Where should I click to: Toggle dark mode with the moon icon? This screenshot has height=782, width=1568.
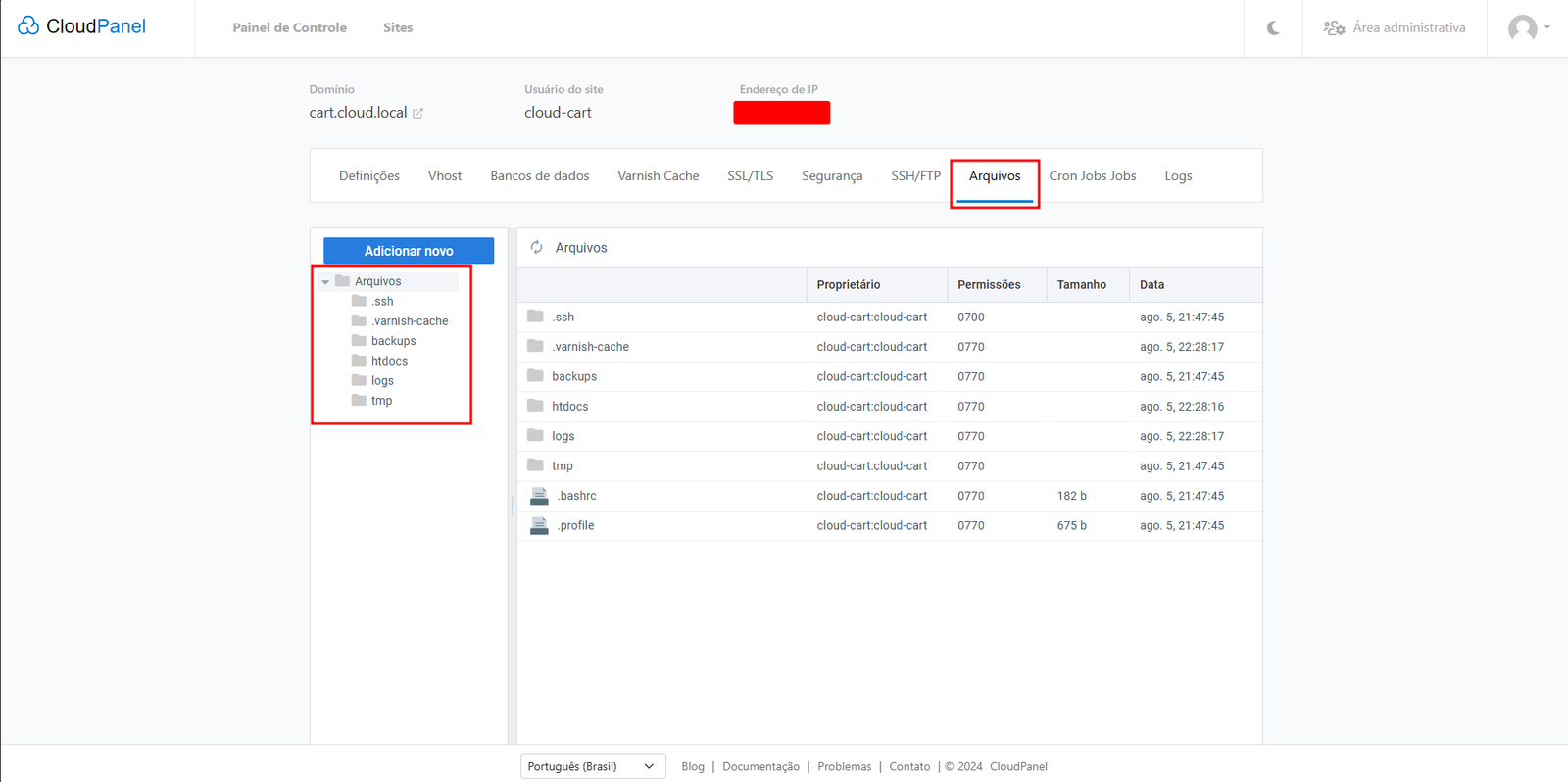1273,28
